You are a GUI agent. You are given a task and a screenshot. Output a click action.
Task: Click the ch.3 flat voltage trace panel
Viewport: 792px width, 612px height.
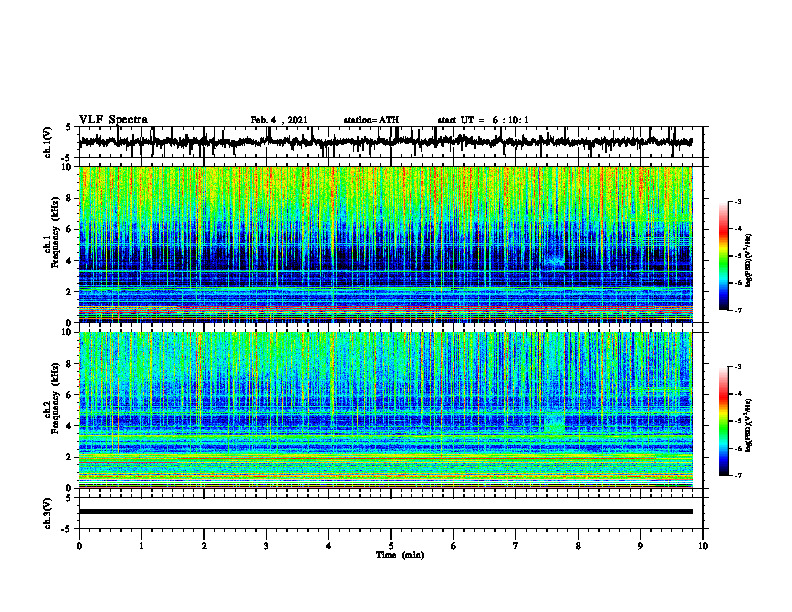tap(391, 513)
